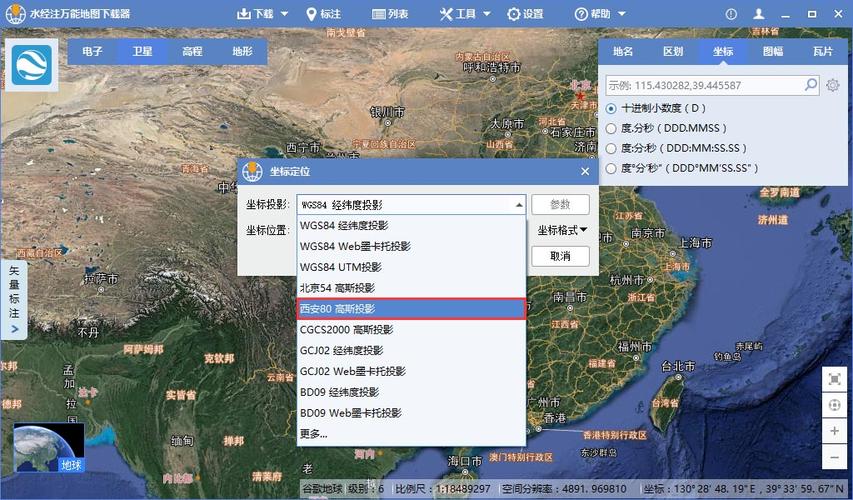Click the 取消 cancel button
This screenshot has width=853, height=500.
[560, 256]
